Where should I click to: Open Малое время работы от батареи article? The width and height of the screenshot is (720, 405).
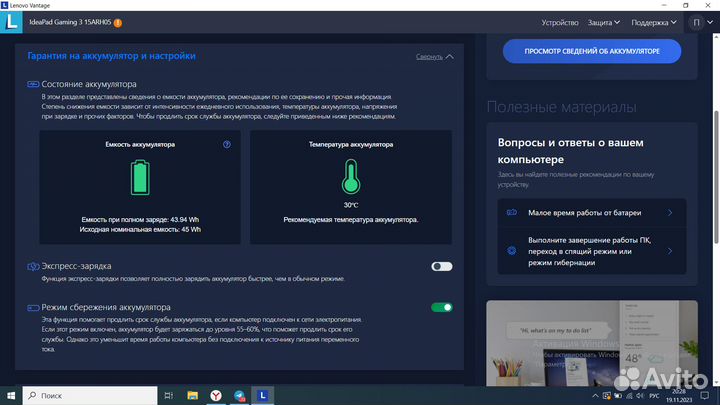[x=592, y=213]
